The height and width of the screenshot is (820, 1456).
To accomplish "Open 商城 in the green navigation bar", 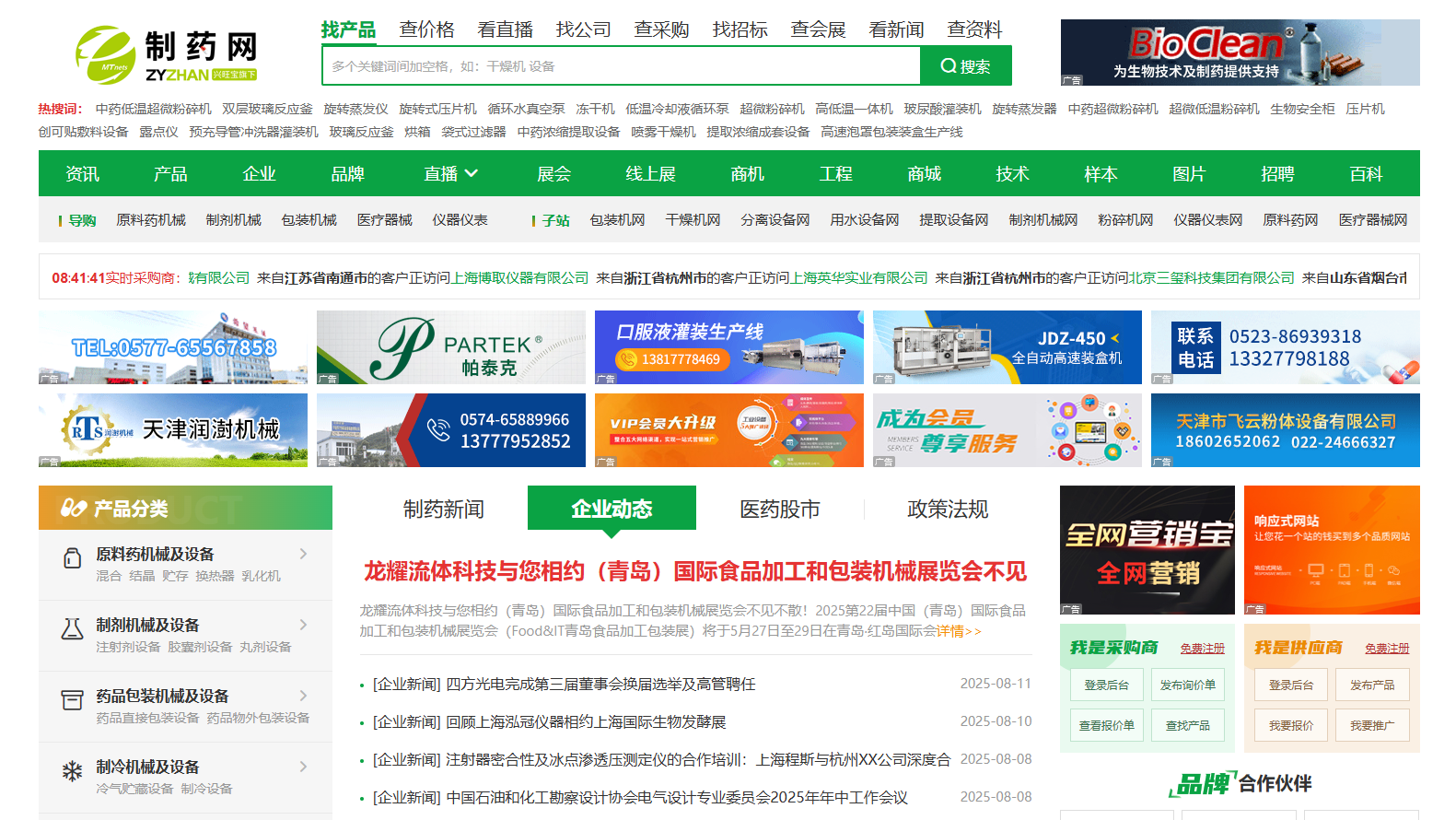I will coord(924,174).
